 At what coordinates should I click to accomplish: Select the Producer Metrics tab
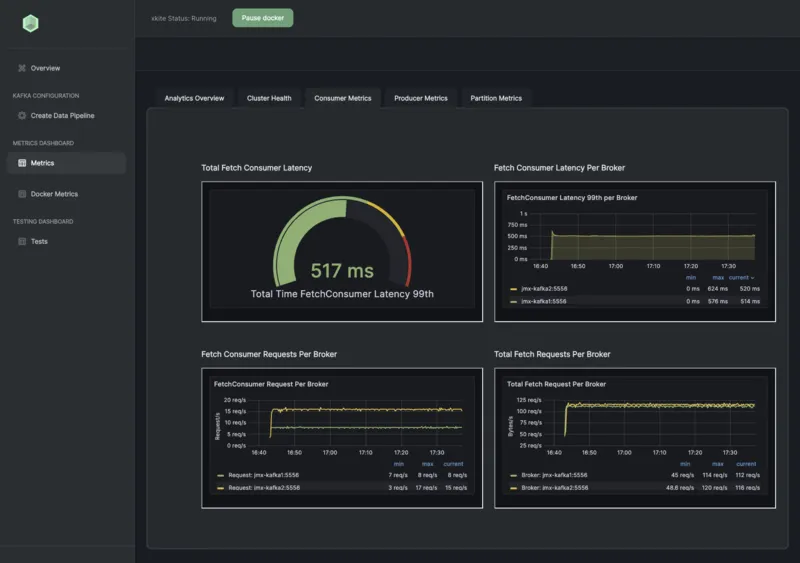click(421, 98)
